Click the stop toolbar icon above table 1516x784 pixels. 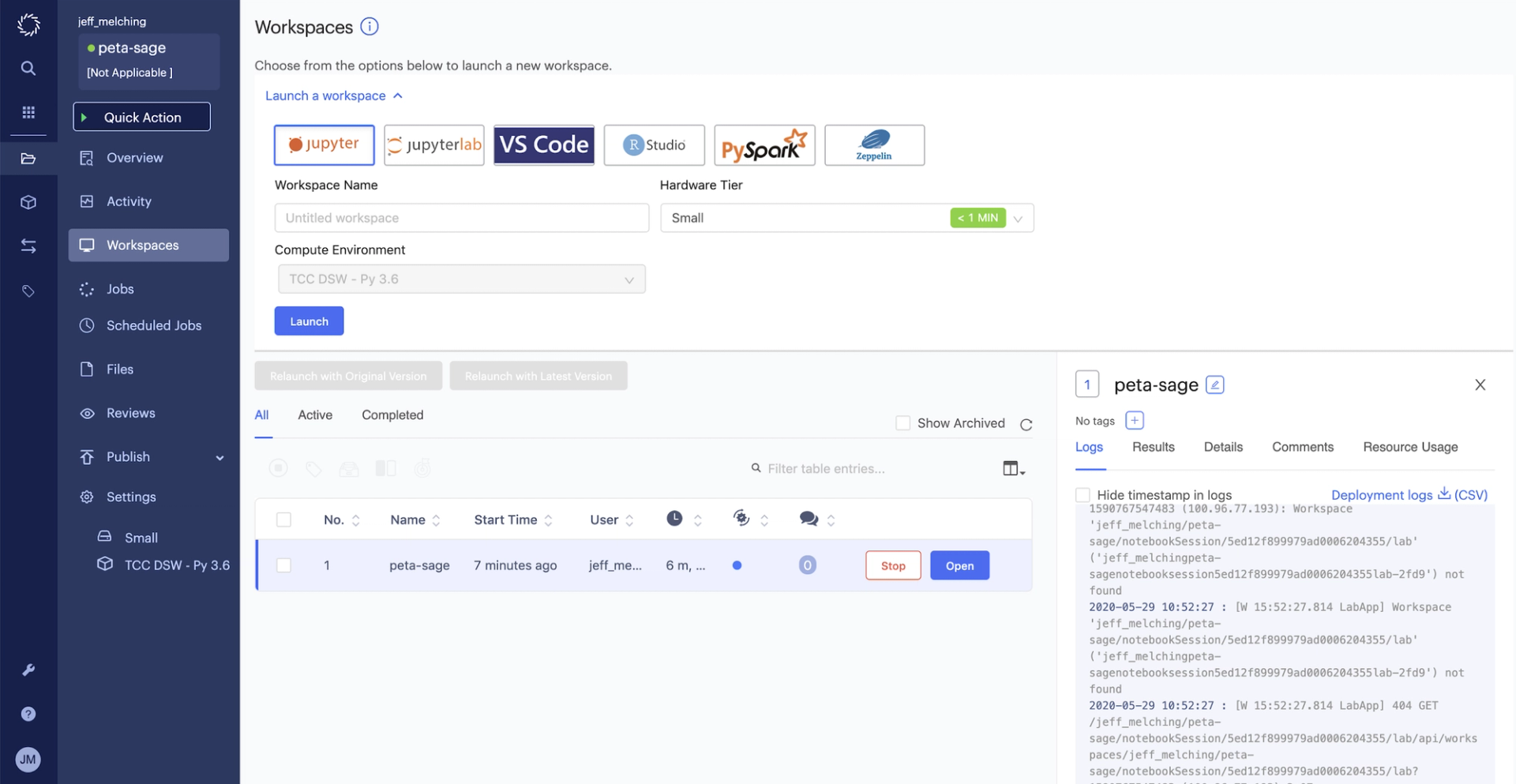click(x=278, y=468)
